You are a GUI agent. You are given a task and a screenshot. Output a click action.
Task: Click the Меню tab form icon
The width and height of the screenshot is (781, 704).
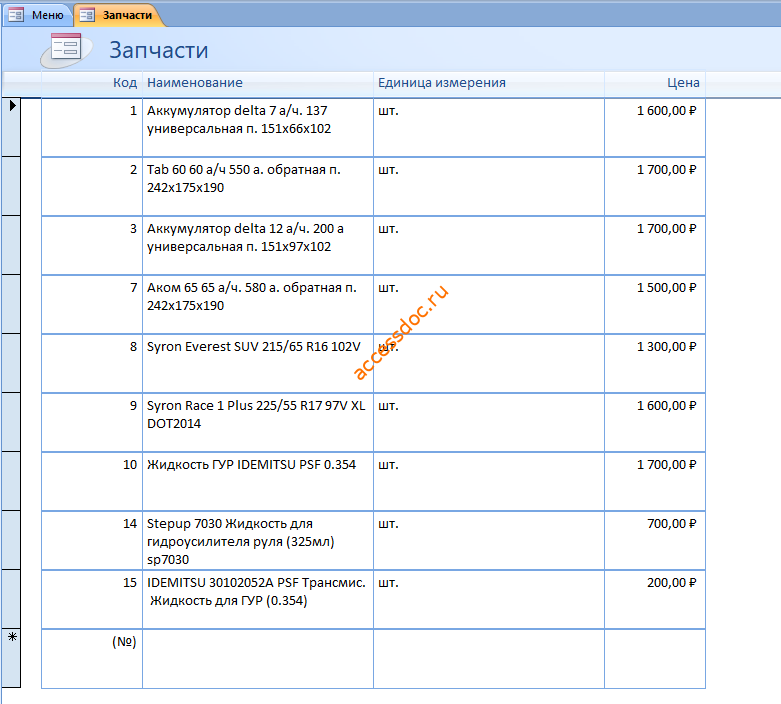click(x=16, y=15)
